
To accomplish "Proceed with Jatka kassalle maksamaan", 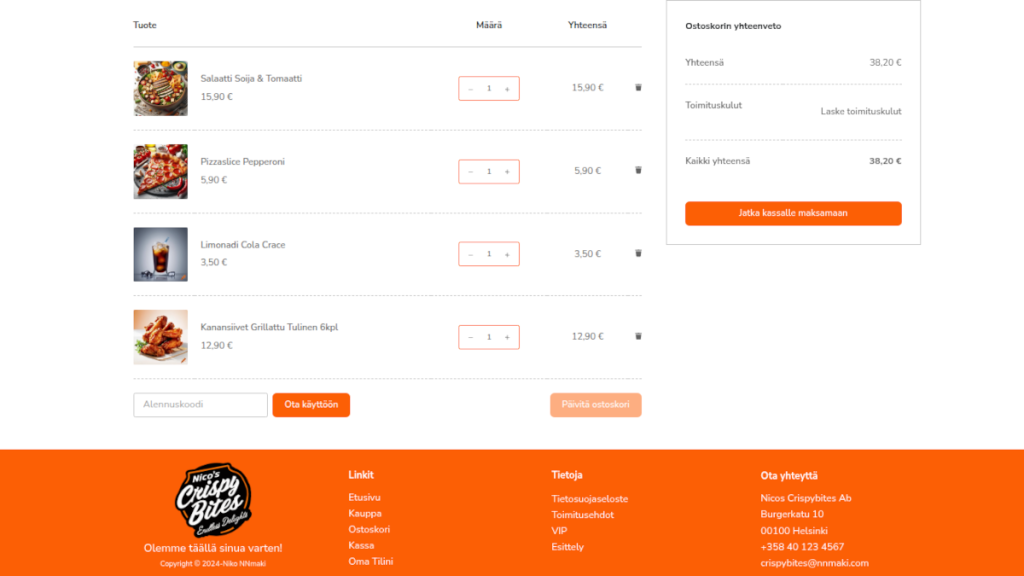I will click(793, 214).
